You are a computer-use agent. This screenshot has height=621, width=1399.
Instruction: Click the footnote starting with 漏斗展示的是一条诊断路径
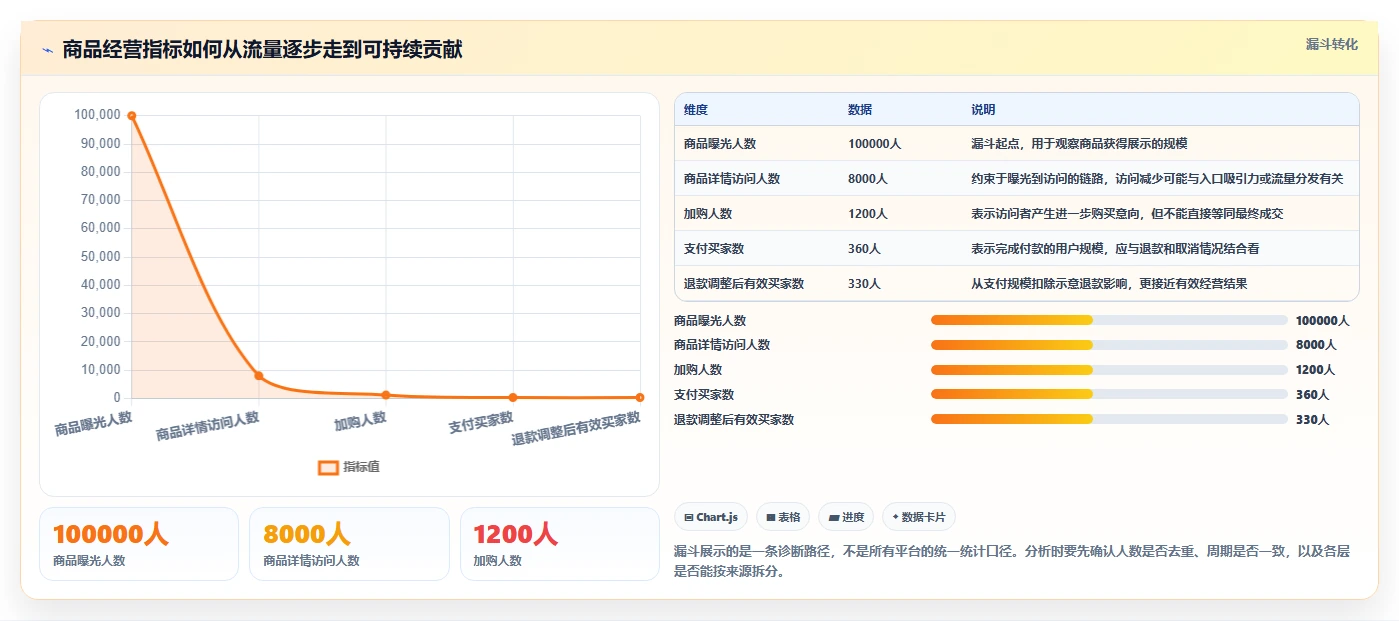point(1012,562)
